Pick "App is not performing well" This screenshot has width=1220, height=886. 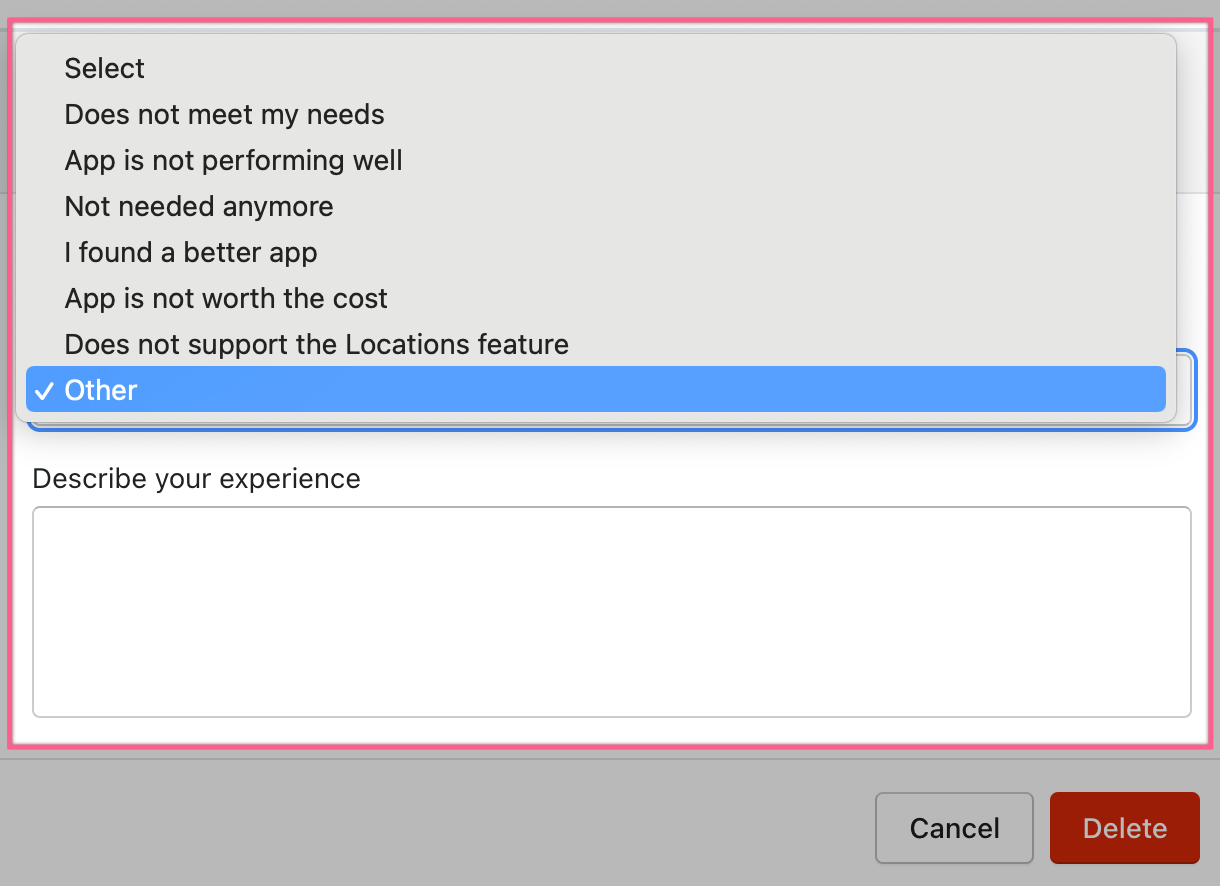[x=233, y=161]
